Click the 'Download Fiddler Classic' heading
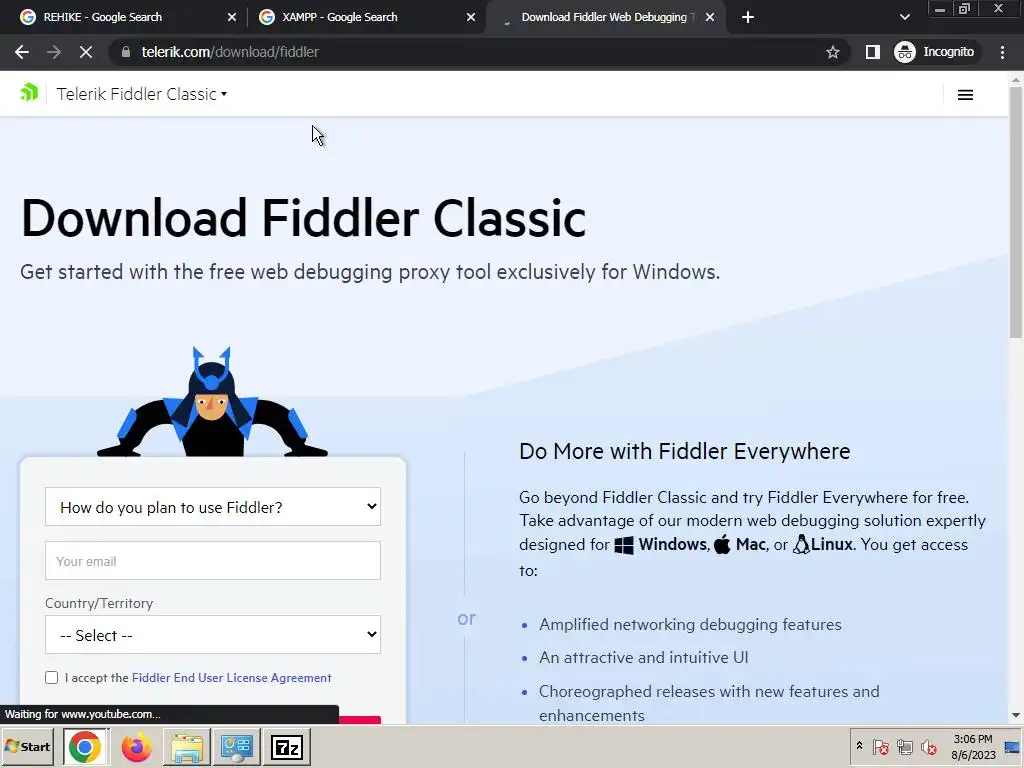This screenshot has height=768, width=1024. pyautogui.click(x=303, y=218)
